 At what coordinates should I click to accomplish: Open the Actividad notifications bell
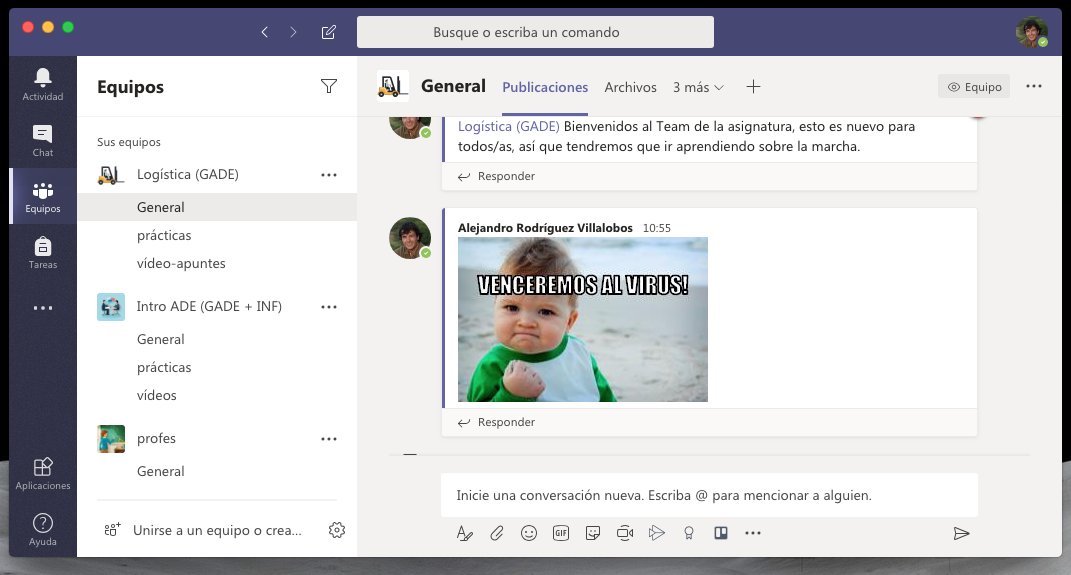[x=43, y=84]
